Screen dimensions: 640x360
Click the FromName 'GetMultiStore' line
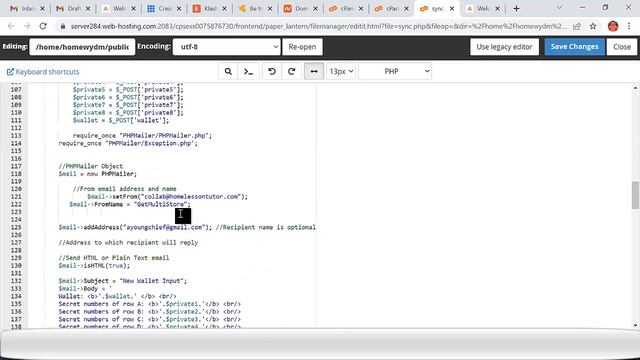pos(130,204)
